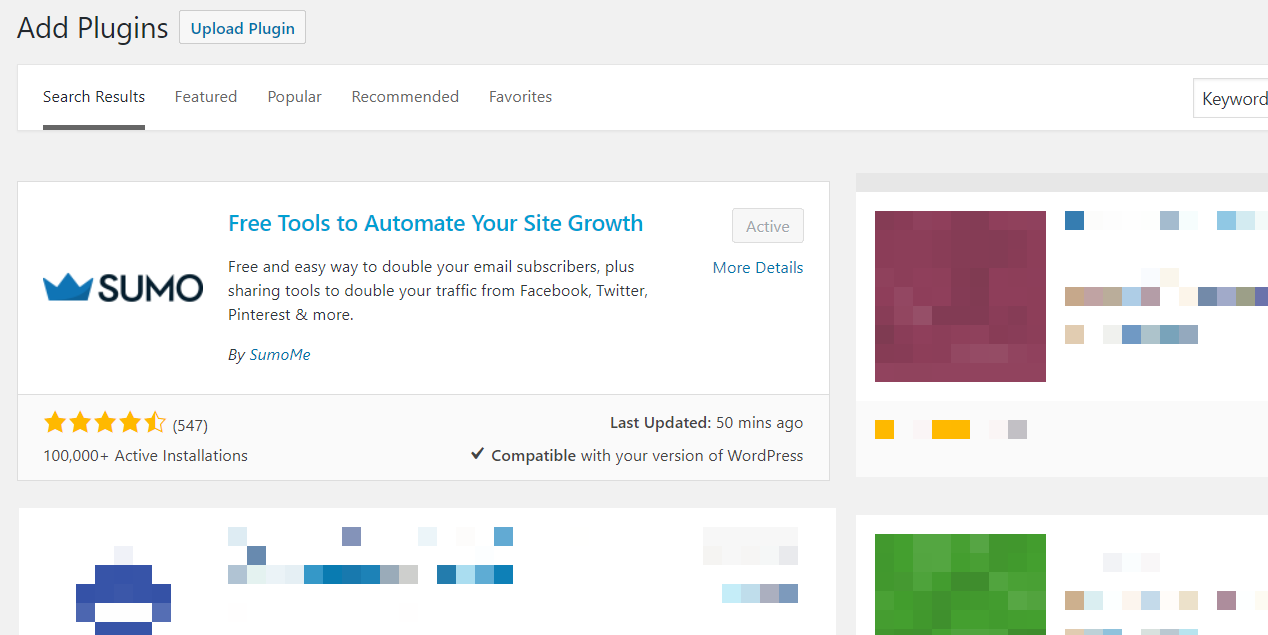Click the Upload Plugin button
This screenshot has height=635, width=1268.
[241, 27]
